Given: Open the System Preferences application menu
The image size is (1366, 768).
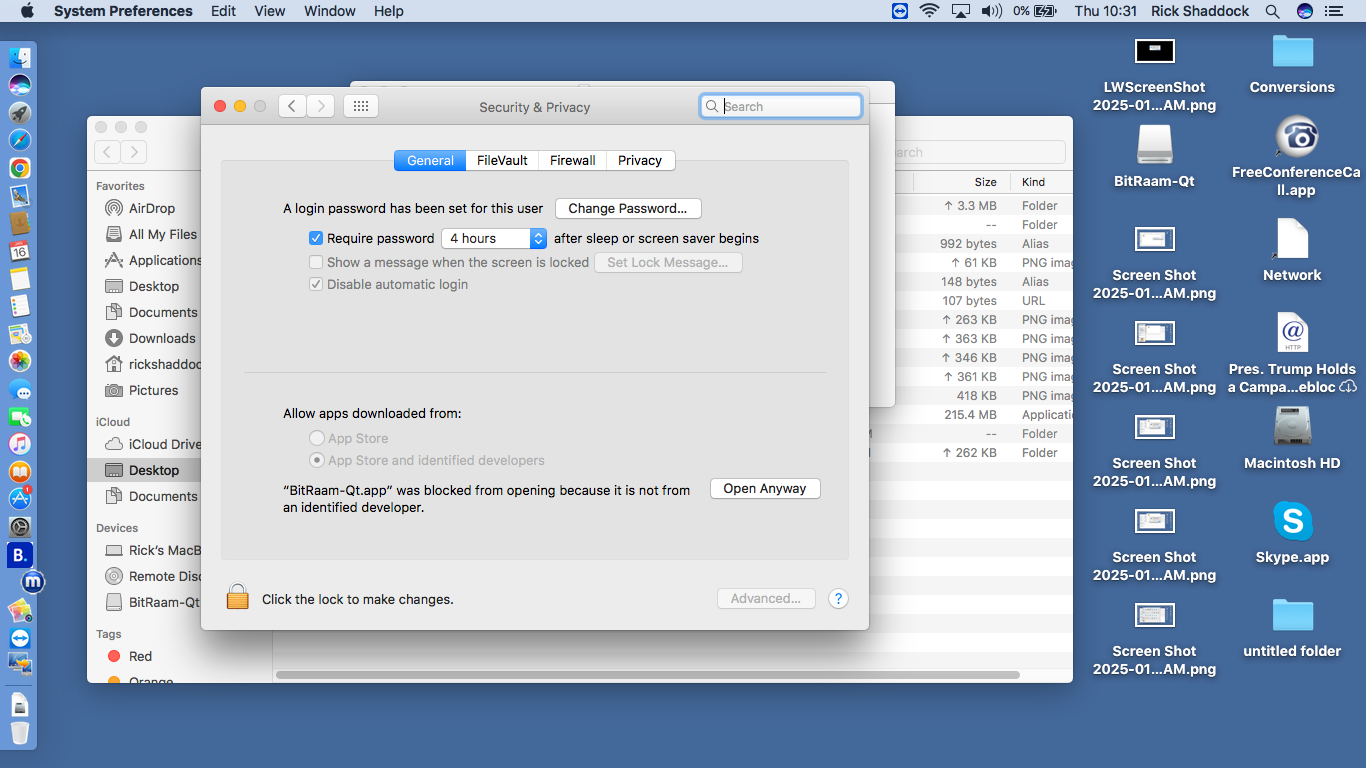Looking at the screenshot, I should (123, 11).
